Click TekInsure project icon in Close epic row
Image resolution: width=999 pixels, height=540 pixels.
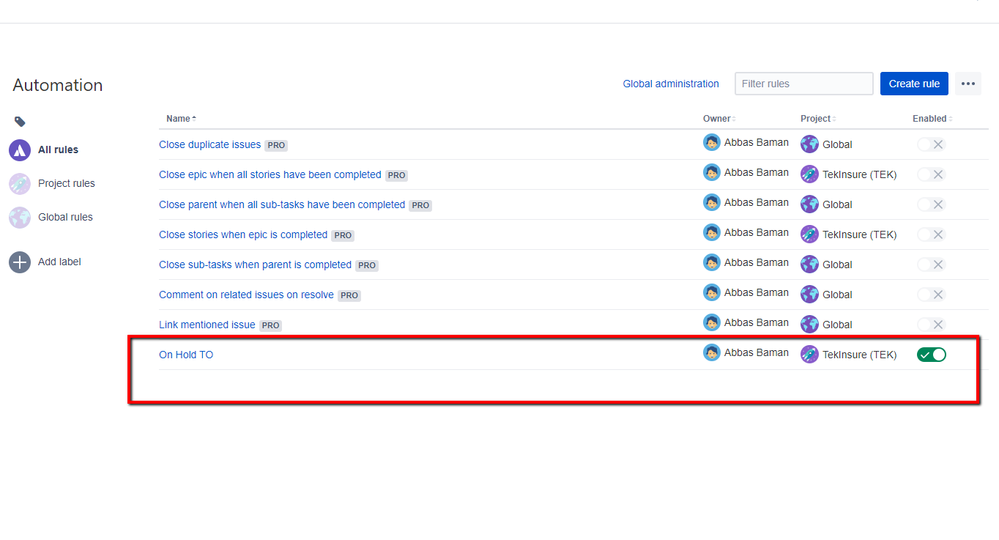pyautogui.click(x=809, y=174)
